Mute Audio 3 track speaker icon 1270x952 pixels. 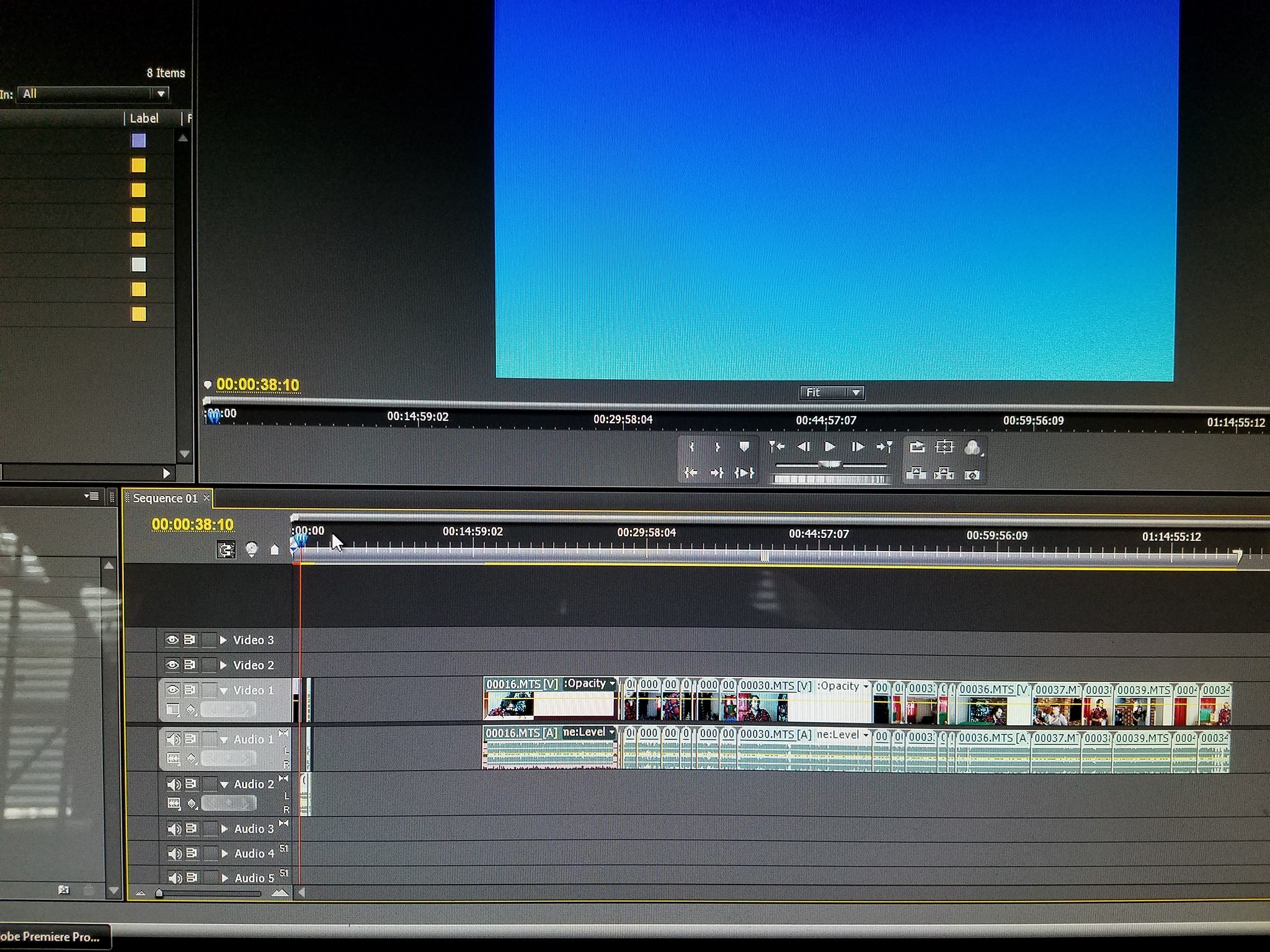point(174,829)
